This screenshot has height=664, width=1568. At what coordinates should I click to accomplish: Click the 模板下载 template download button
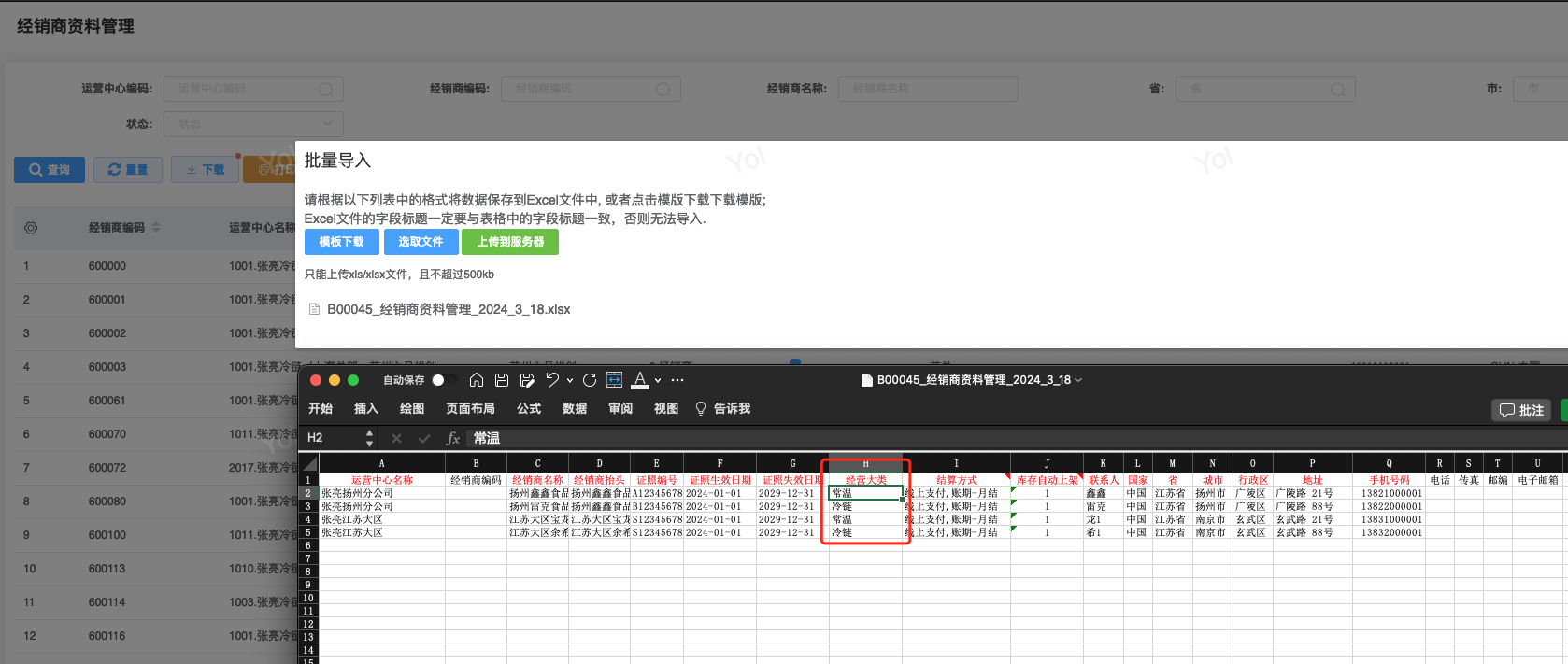pos(341,242)
